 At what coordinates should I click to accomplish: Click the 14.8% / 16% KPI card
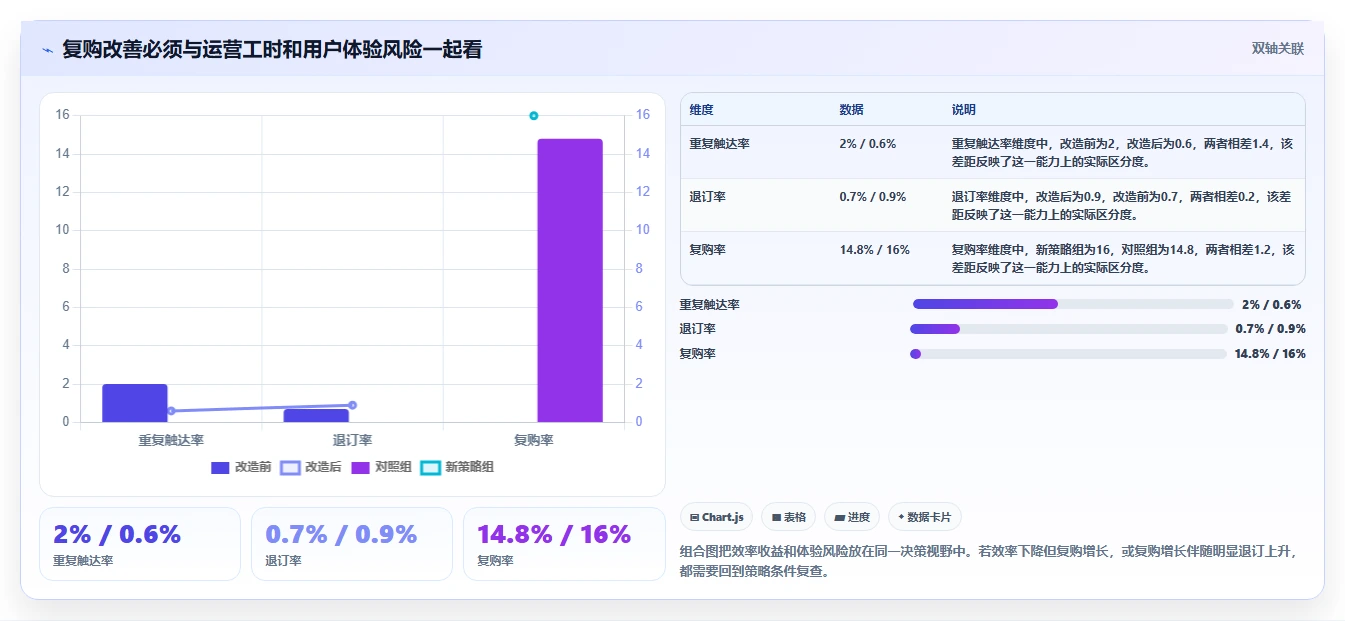tap(564, 544)
